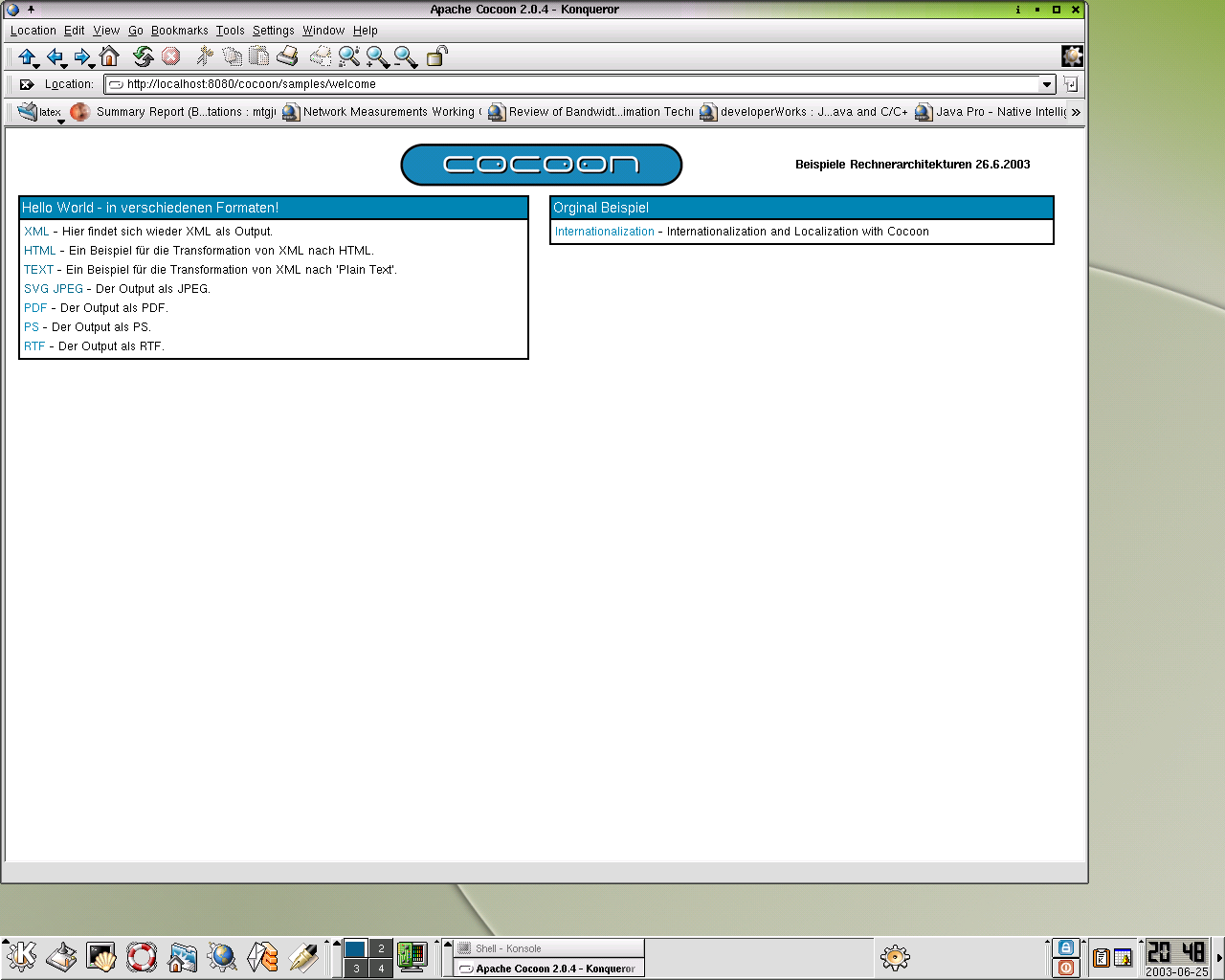Open KDE Help Center lifebuoy icon
This screenshot has height=980, width=1225.
(x=142, y=957)
